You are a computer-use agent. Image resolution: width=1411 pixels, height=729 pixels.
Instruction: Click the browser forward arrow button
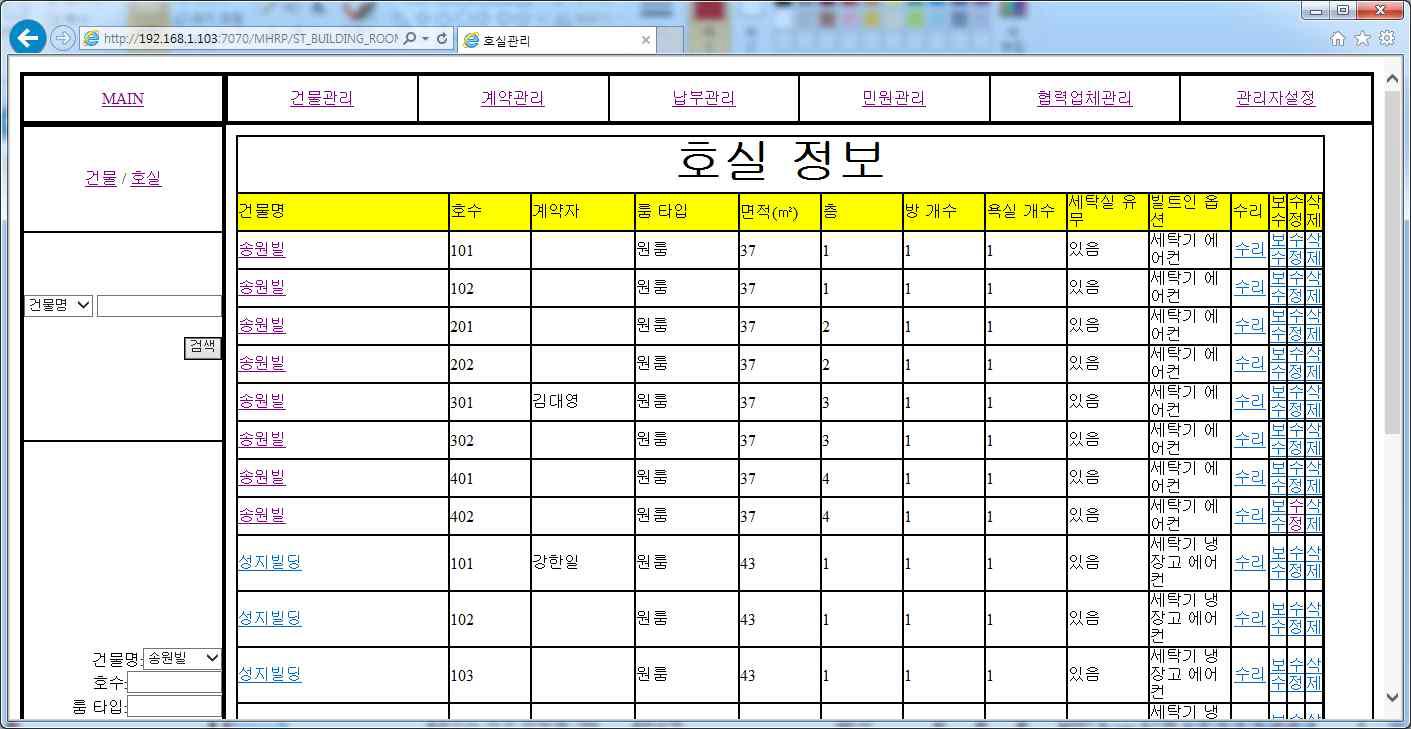[62, 39]
